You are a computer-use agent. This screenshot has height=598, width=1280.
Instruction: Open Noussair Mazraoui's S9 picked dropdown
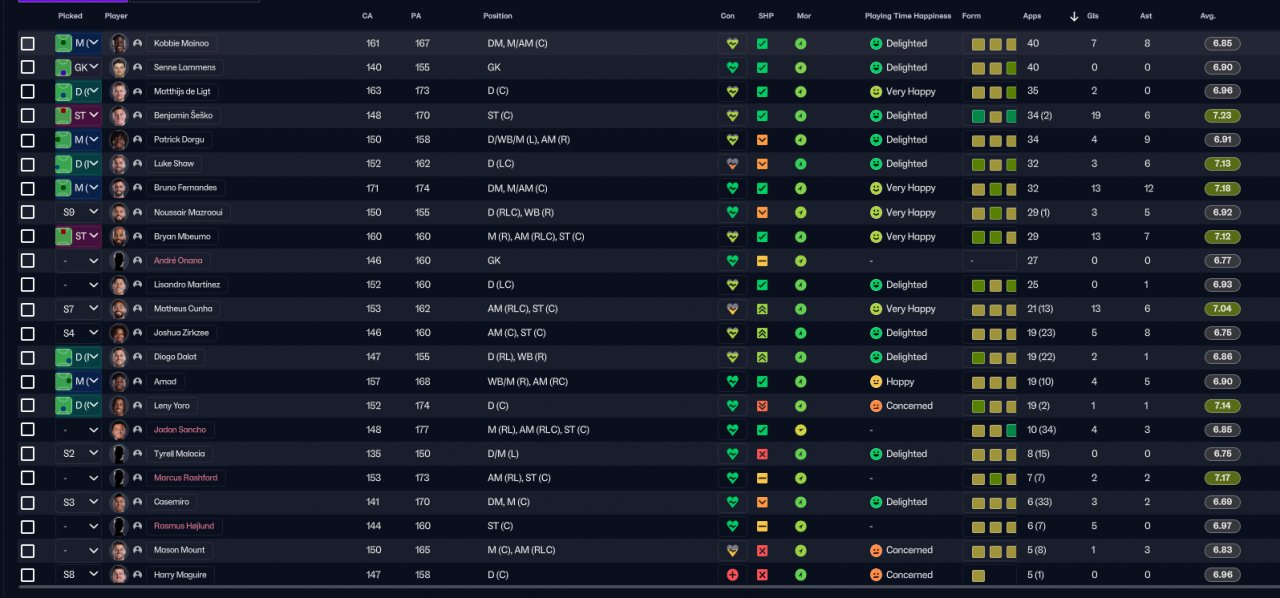coord(78,213)
